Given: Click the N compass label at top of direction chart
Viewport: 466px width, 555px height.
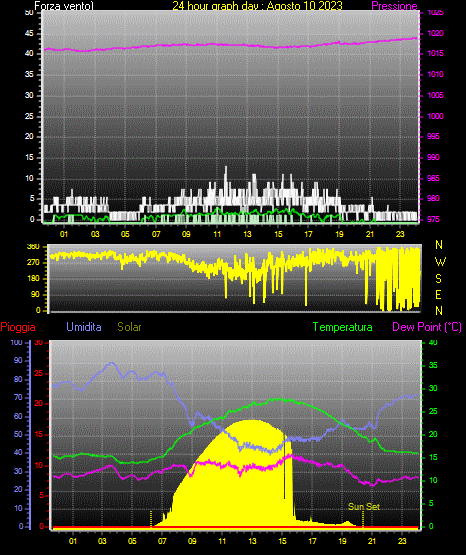Looking at the screenshot, I should click(439, 245).
